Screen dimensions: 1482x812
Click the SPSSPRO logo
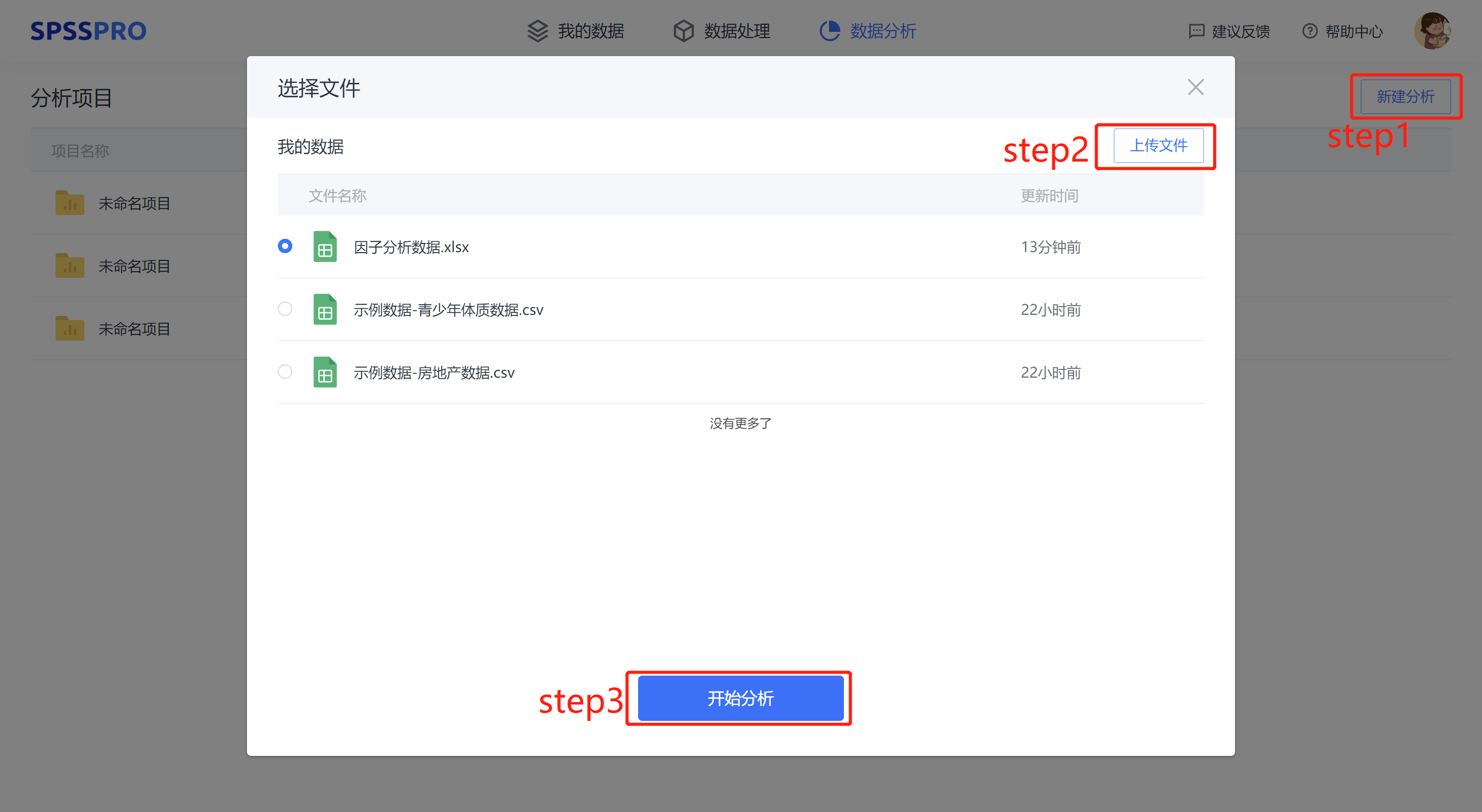click(88, 31)
